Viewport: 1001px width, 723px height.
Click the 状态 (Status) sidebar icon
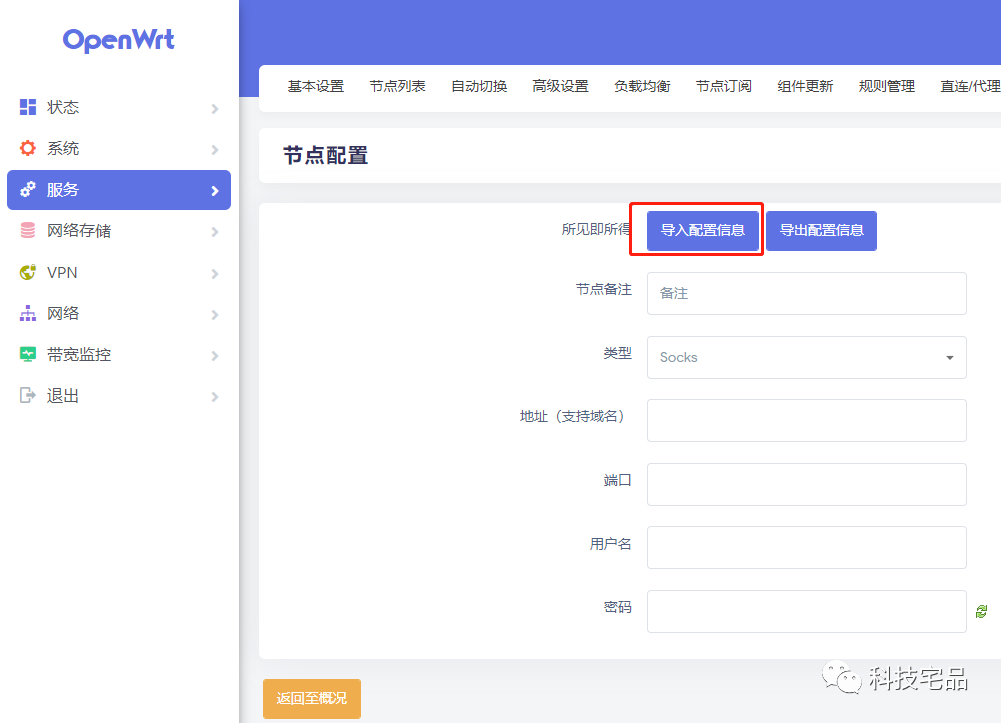tap(28, 107)
